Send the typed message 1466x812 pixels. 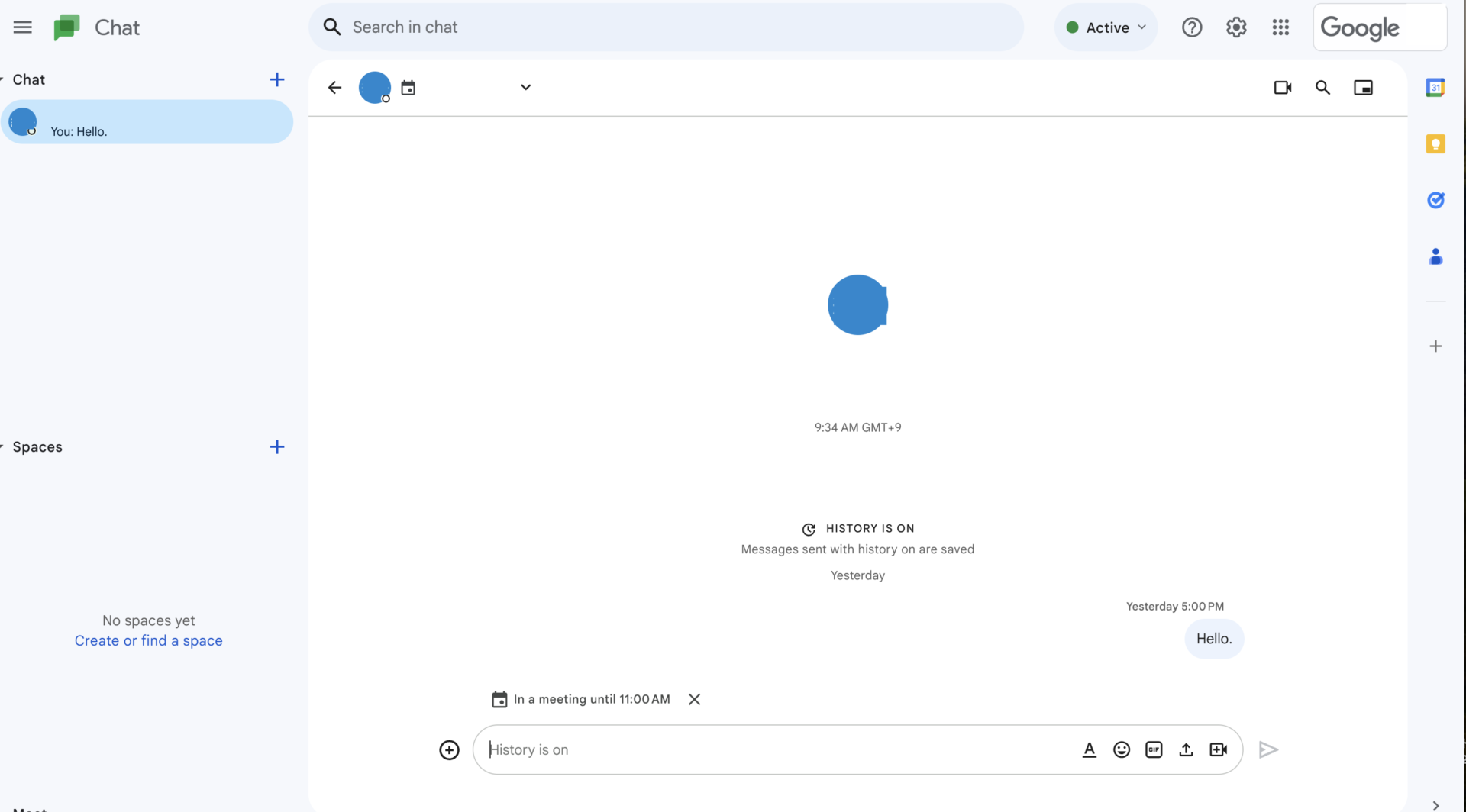pyautogui.click(x=1268, y=749)
